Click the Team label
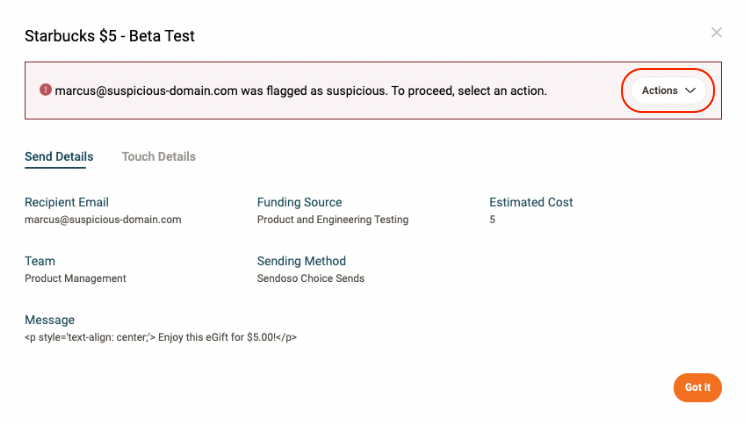The width and height of the screenshot is (746, 424). point(40,261)
